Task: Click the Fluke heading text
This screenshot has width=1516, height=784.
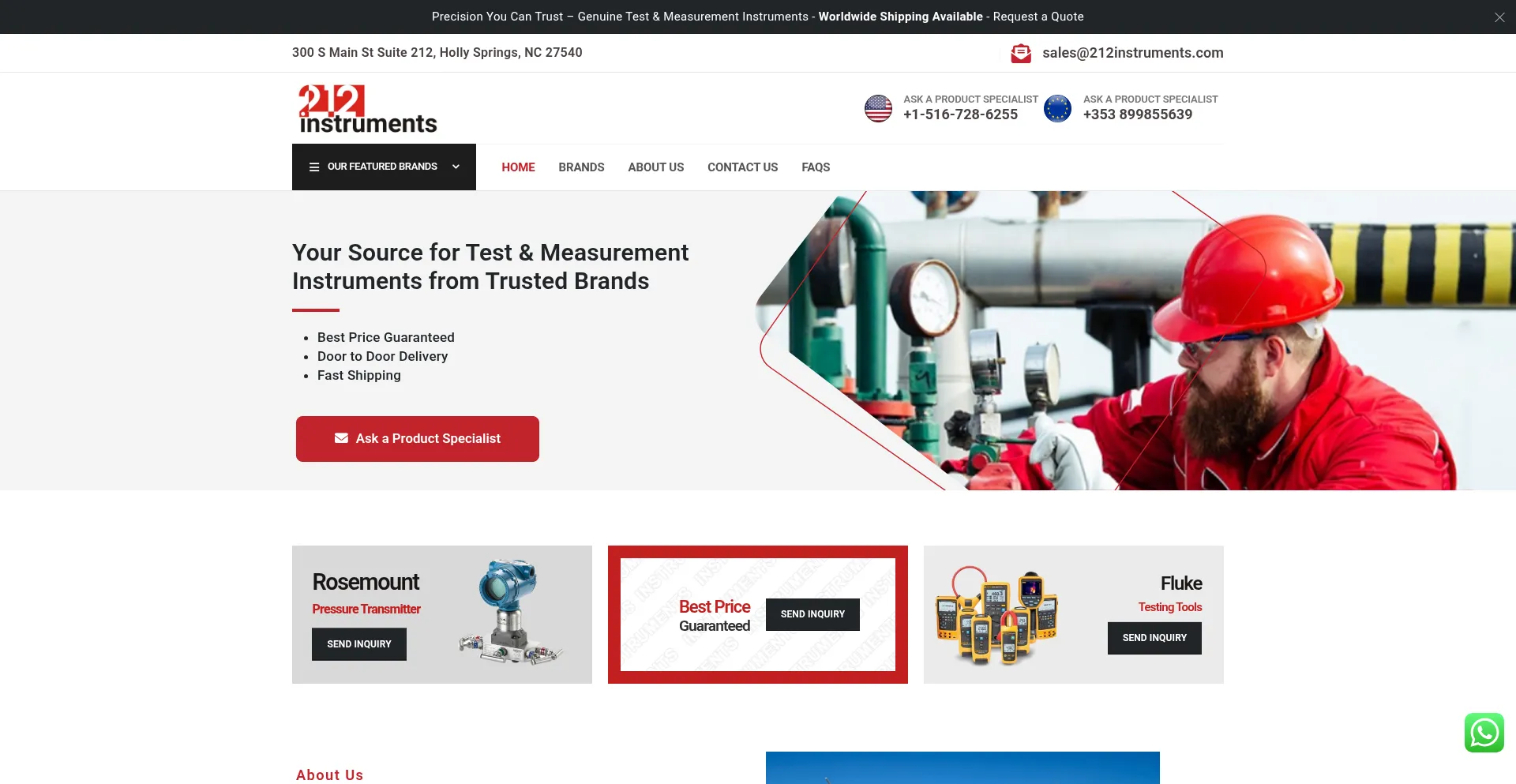Action: (x=1181, y=583)
